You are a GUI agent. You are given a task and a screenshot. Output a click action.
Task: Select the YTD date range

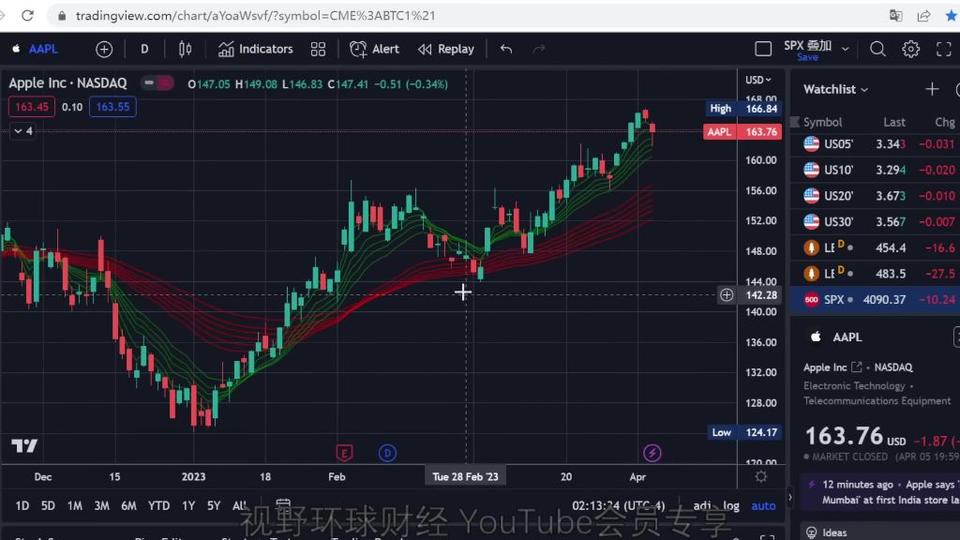(x=159, y=506)
